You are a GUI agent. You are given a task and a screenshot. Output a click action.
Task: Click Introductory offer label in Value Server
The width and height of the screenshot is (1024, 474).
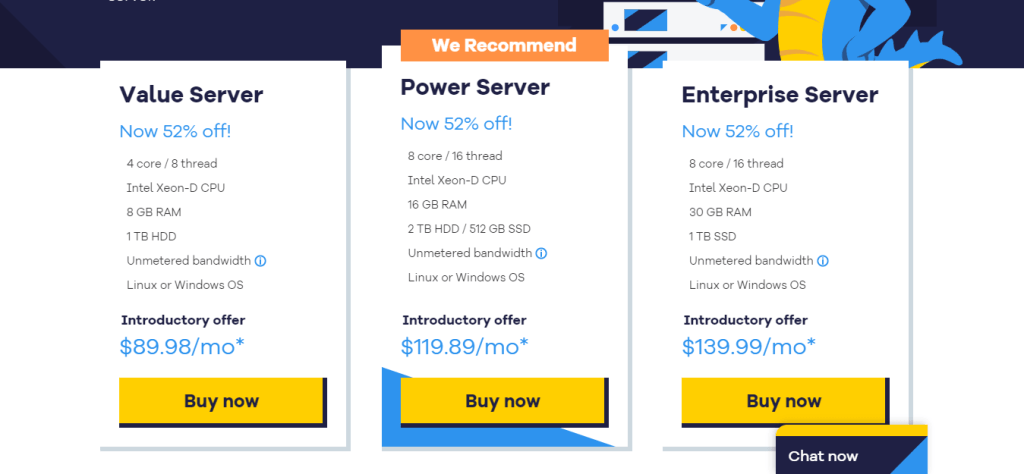[x=183, y=321]
